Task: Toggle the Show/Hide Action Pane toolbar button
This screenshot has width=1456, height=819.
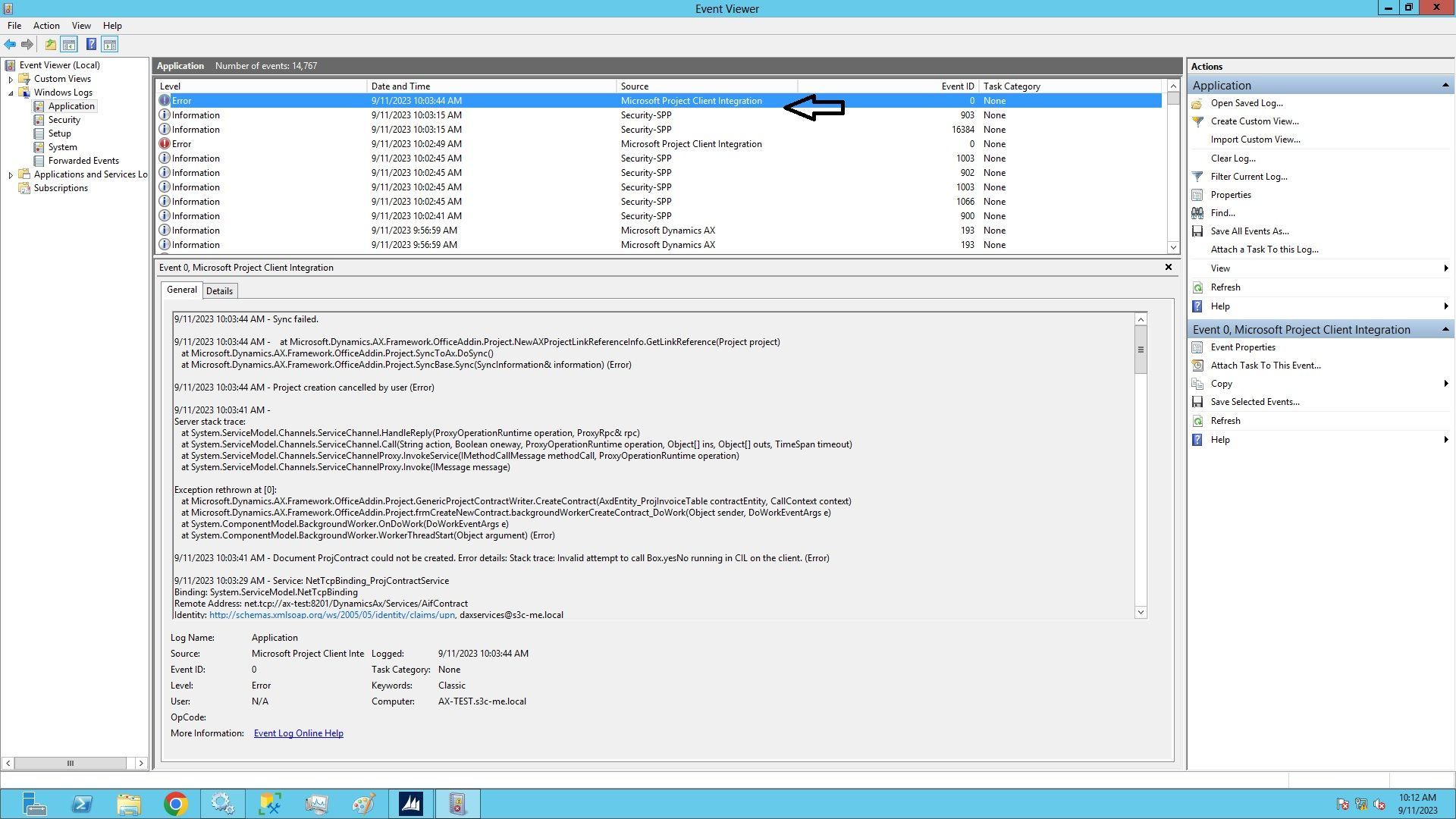Action: point(111,44)
